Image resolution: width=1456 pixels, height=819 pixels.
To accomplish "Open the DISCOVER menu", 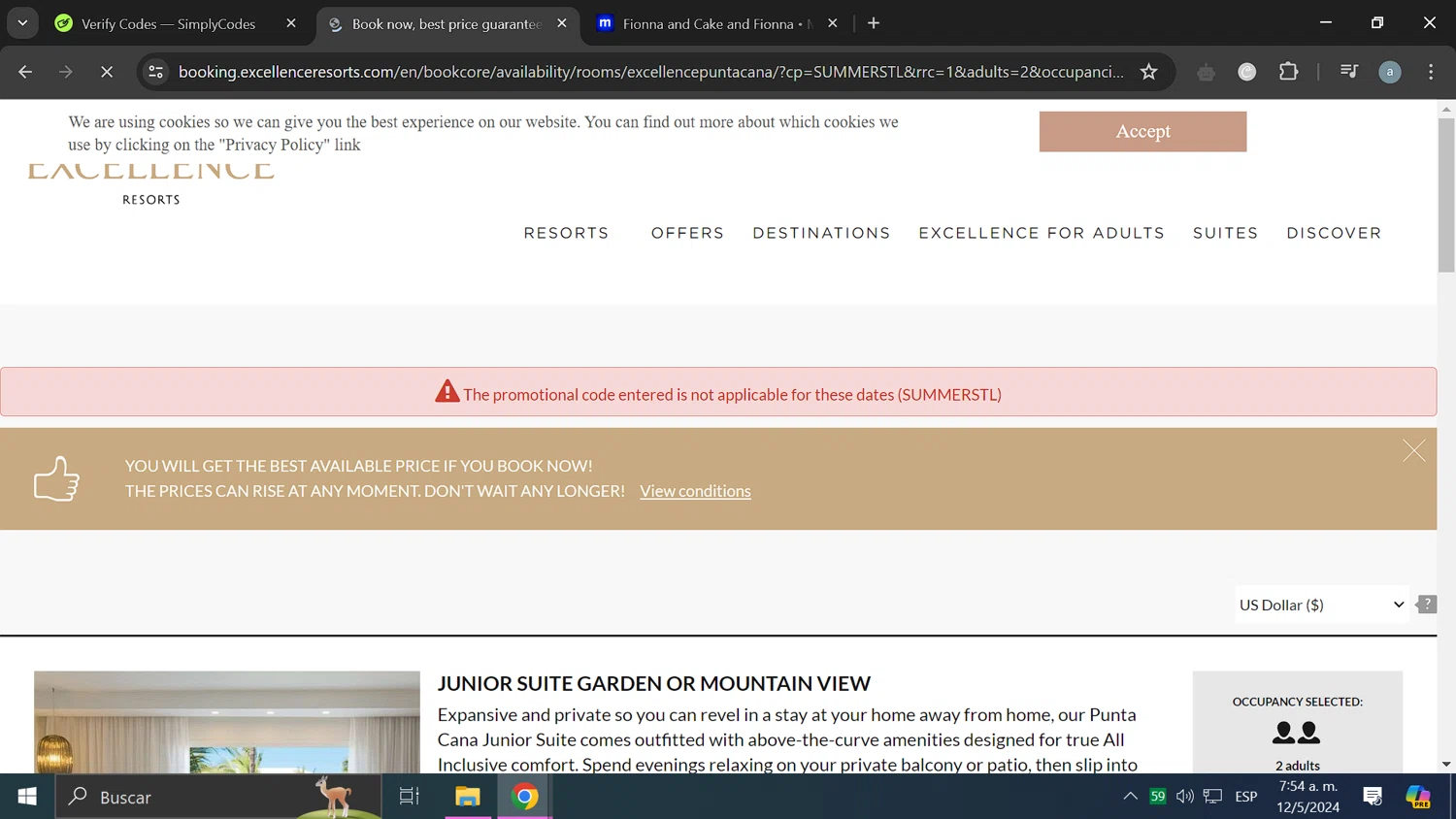I will click(x=1334, y=233).
